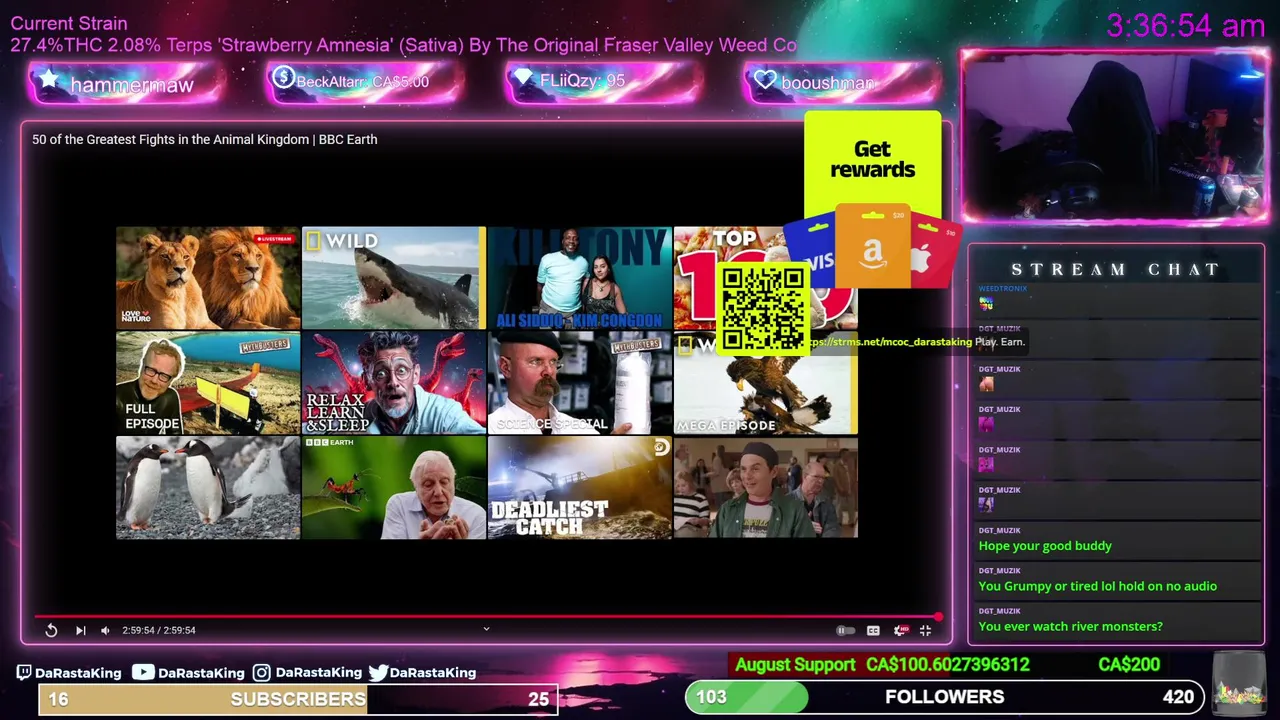Open the Relax Learn & Sleep thumbnail
Image resolution: width=1280 pixels, height=720 pixels.
(x=394, y=384)
